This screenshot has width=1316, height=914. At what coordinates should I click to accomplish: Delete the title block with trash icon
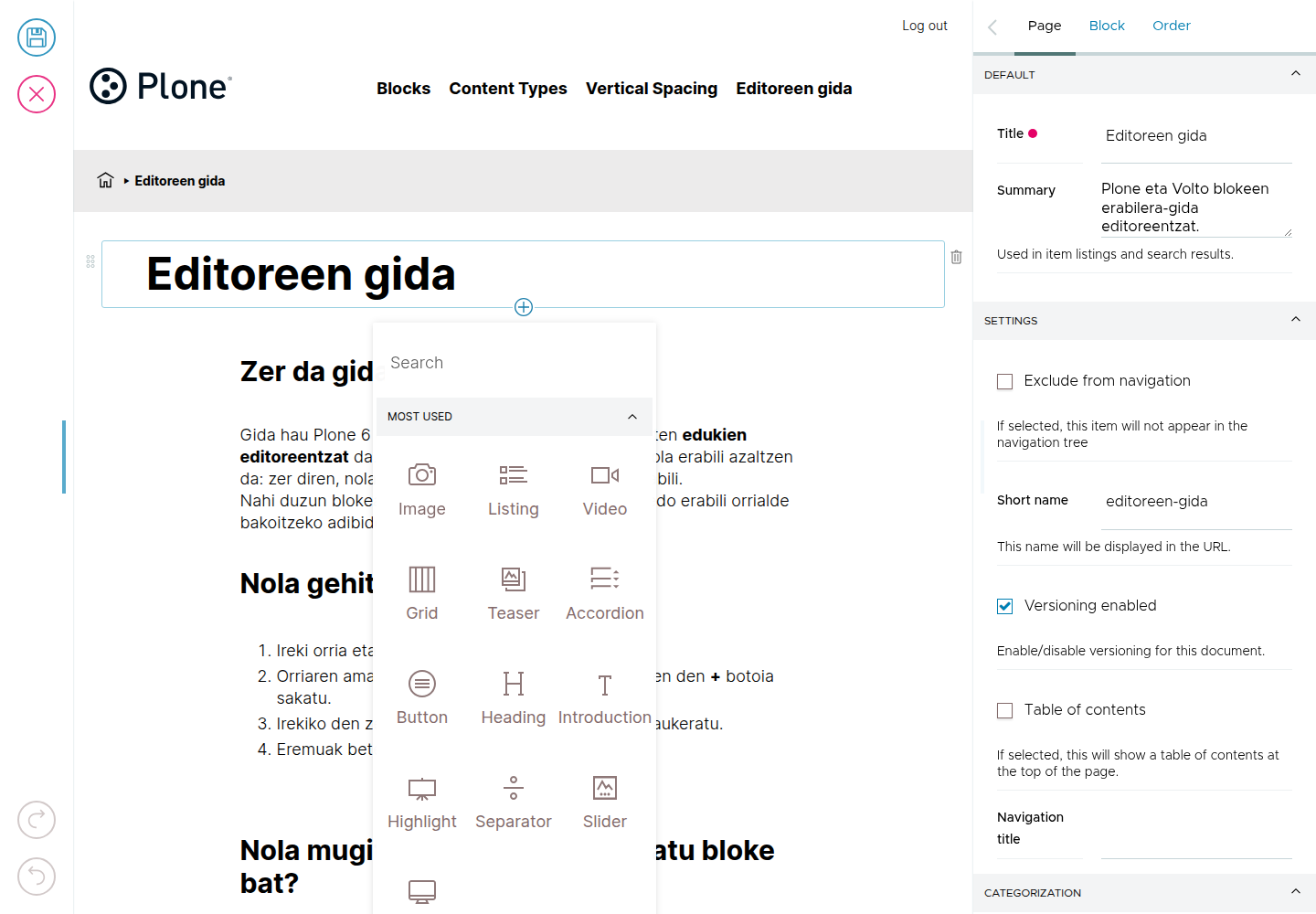(x=956, y=257)
